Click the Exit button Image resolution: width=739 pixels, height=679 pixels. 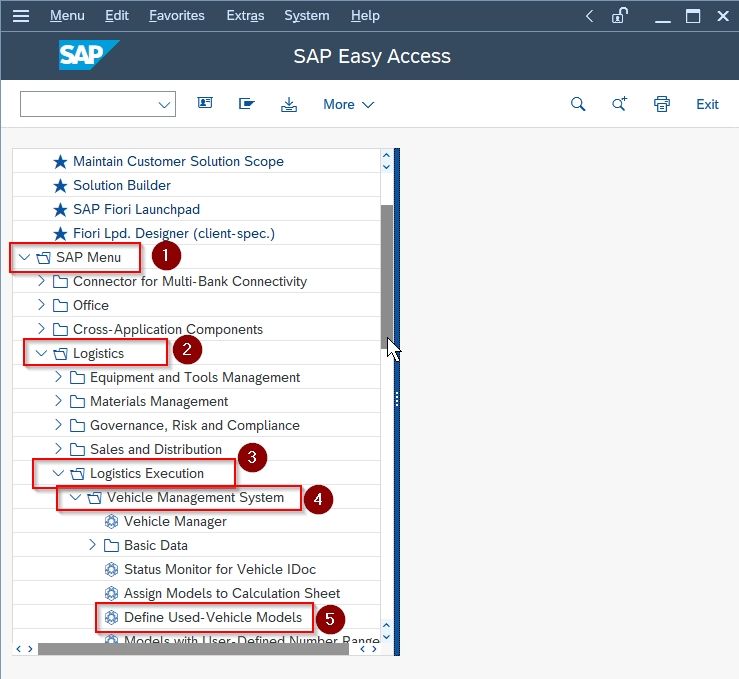click(x=707, y=104)
